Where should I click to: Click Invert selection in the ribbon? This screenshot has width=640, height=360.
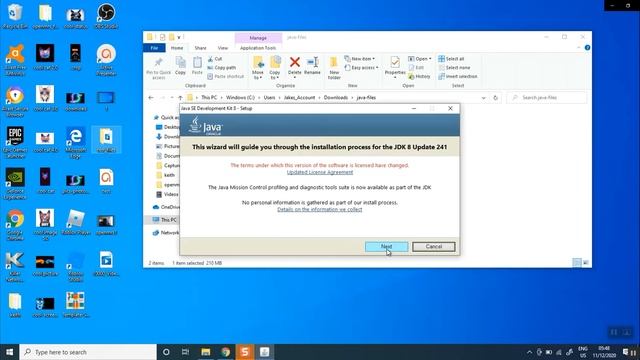pyautogui.click(x=458, y=76)
